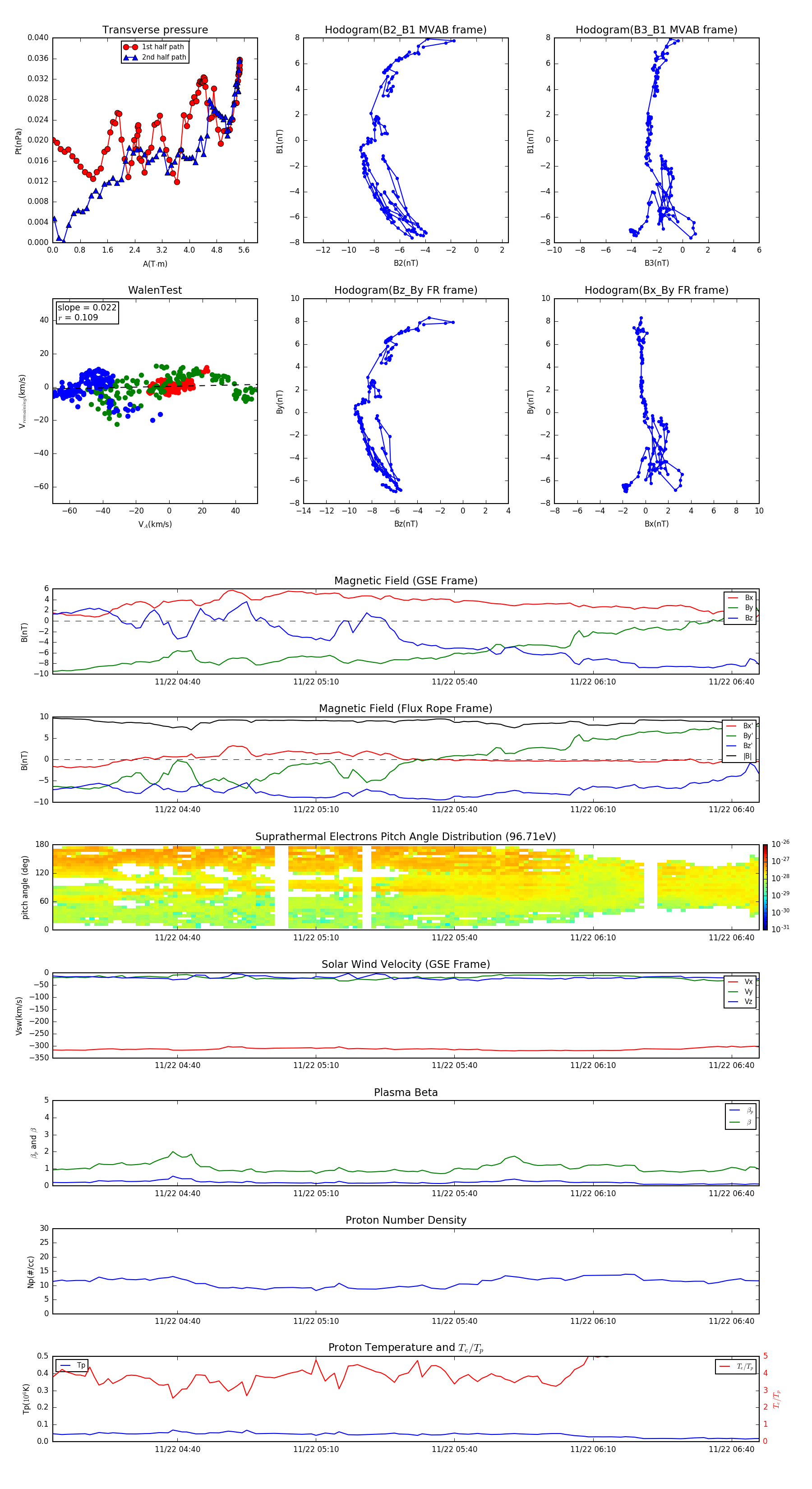Click the 'Transverse pressure' plot title

(x=155, y=30)
